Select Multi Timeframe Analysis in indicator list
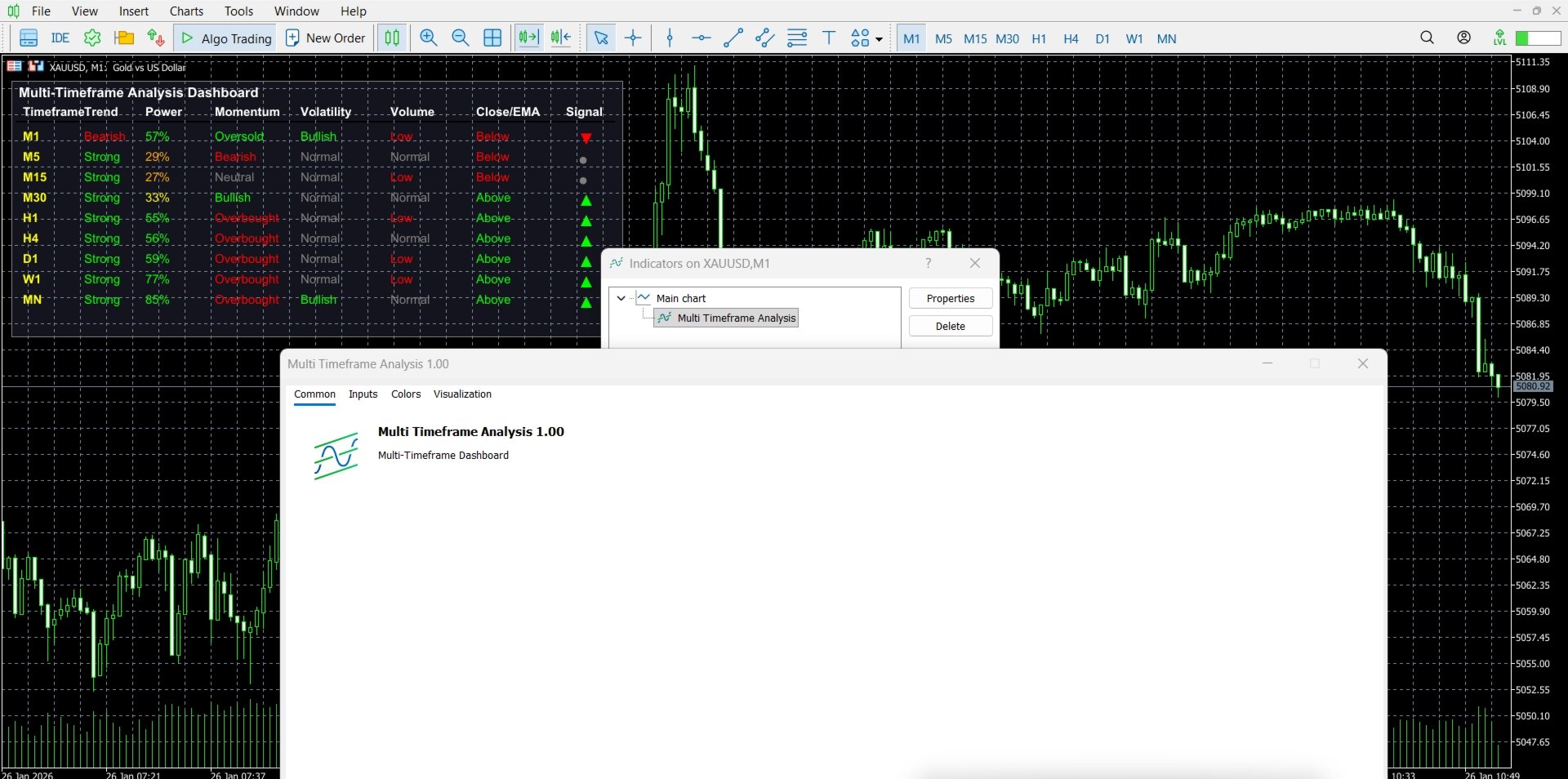 [733, 318]
